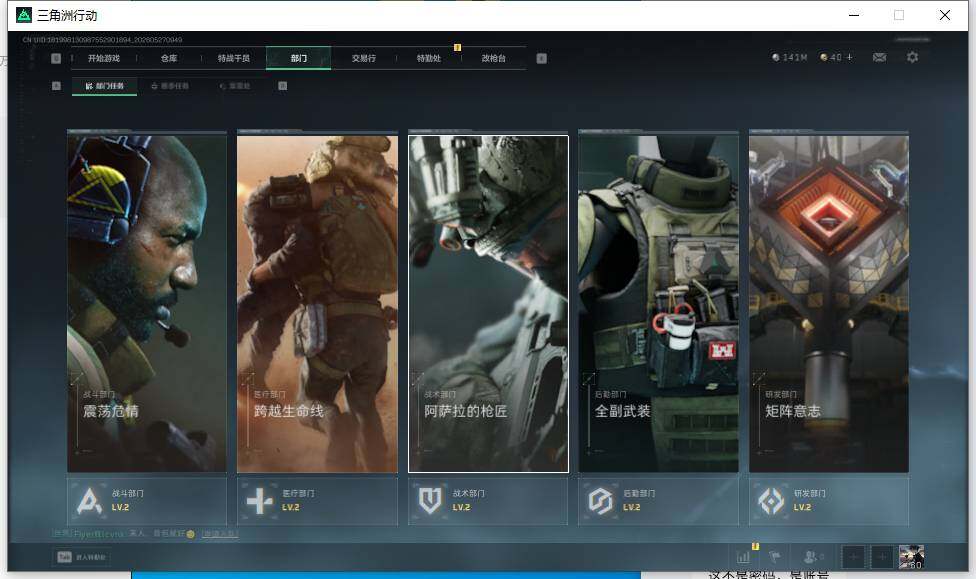This screenshot has width=976, height=579.
Task: Minimize the 三角洲行动 window
Action: pos(854,15)
